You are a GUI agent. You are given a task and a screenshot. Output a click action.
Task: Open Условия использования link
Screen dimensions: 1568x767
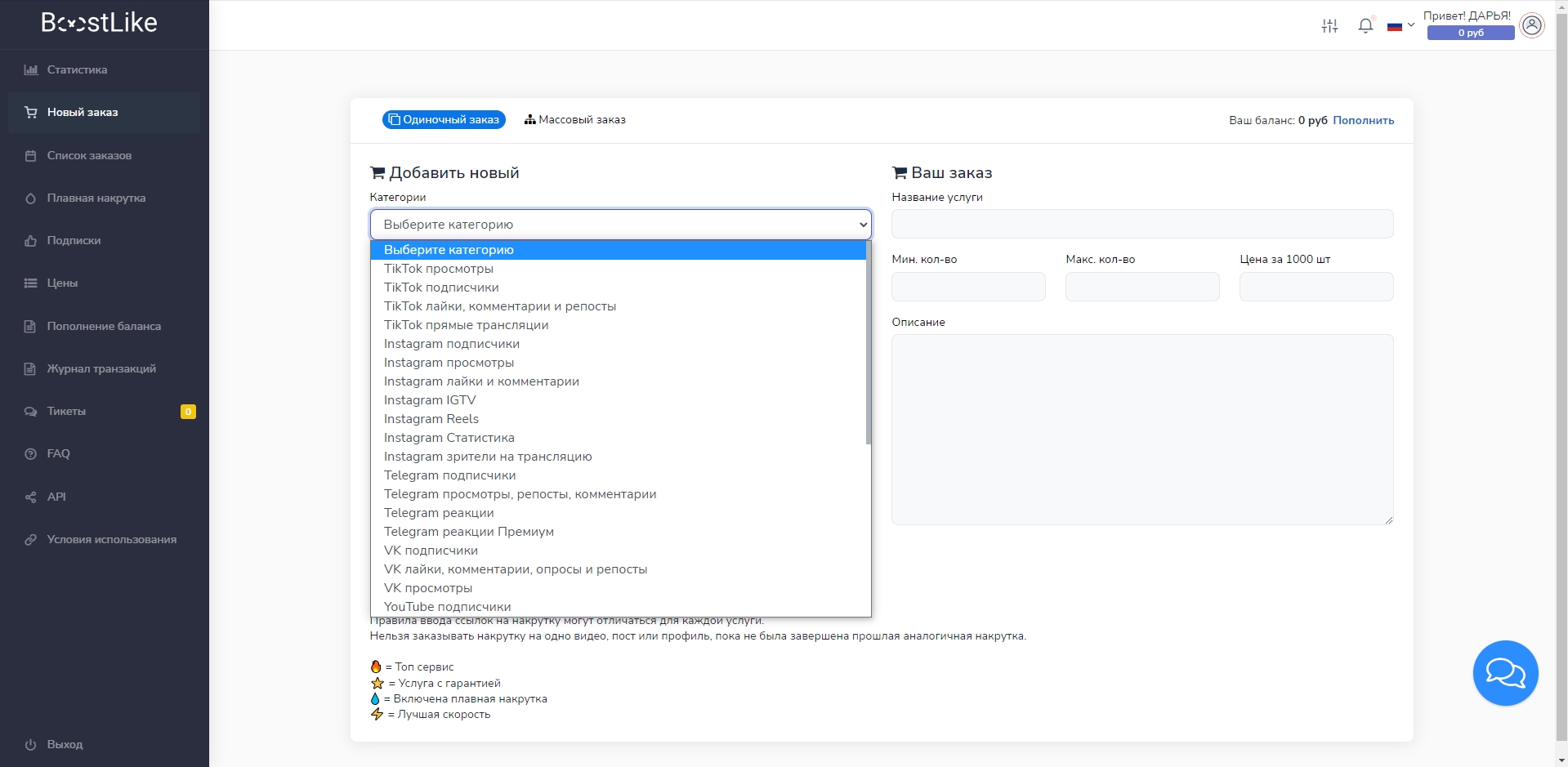click(104, 539)
